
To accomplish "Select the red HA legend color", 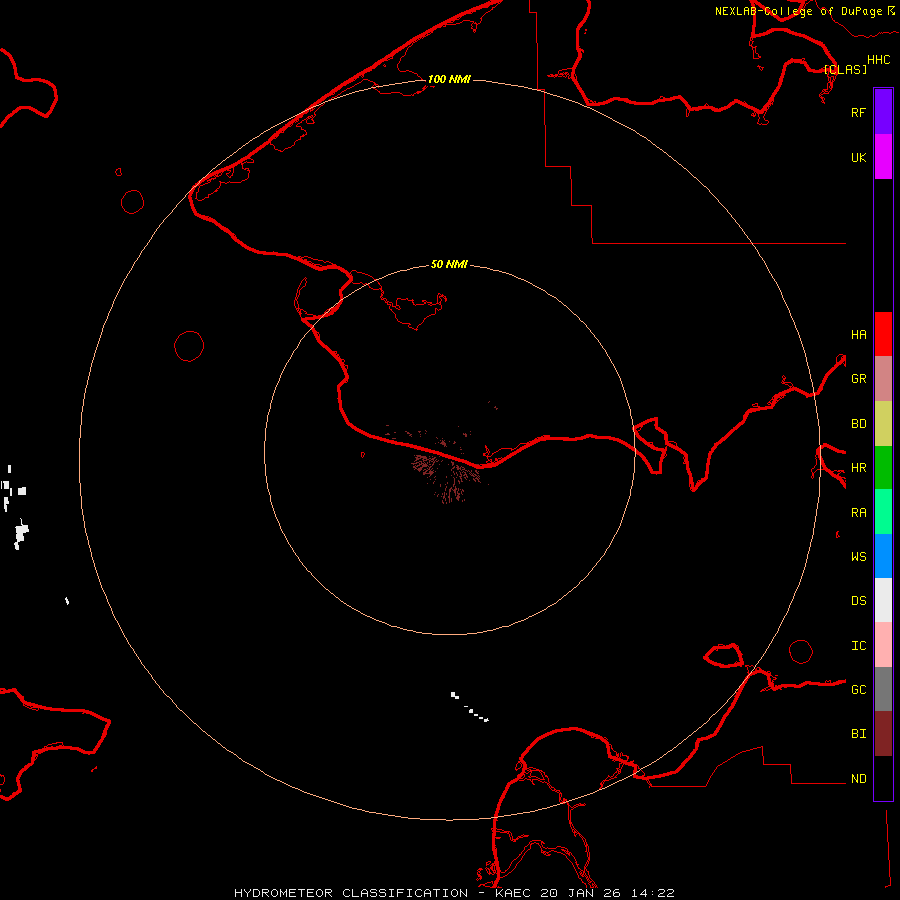I will pos(883,334).
